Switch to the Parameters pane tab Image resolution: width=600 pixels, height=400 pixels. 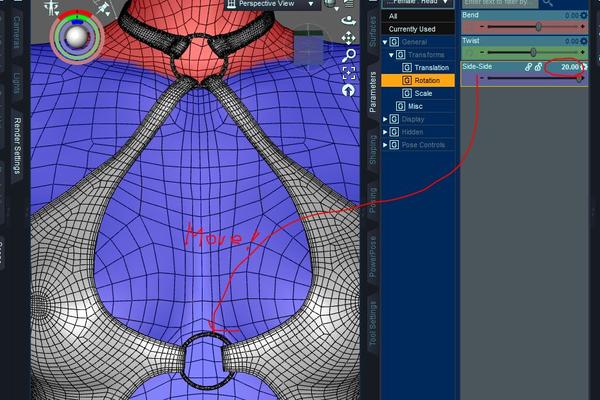coord(373,92)
